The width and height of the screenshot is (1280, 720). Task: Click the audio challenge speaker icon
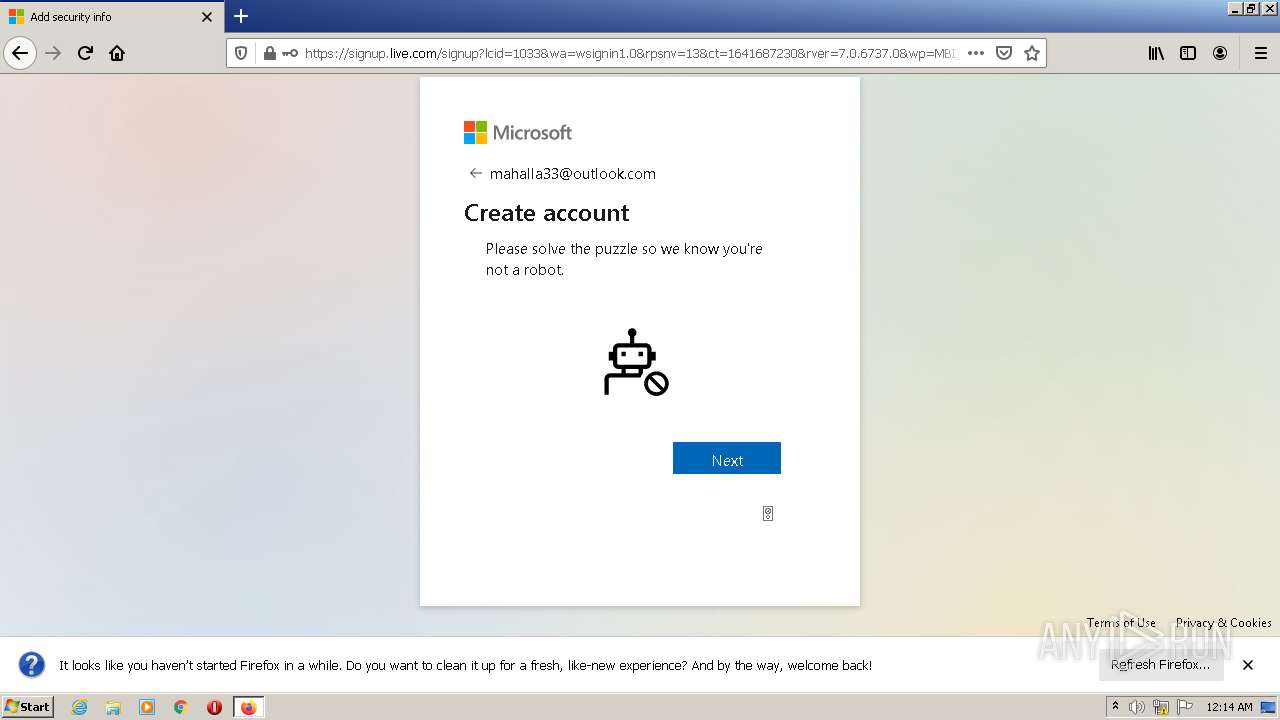pos(768,513)
